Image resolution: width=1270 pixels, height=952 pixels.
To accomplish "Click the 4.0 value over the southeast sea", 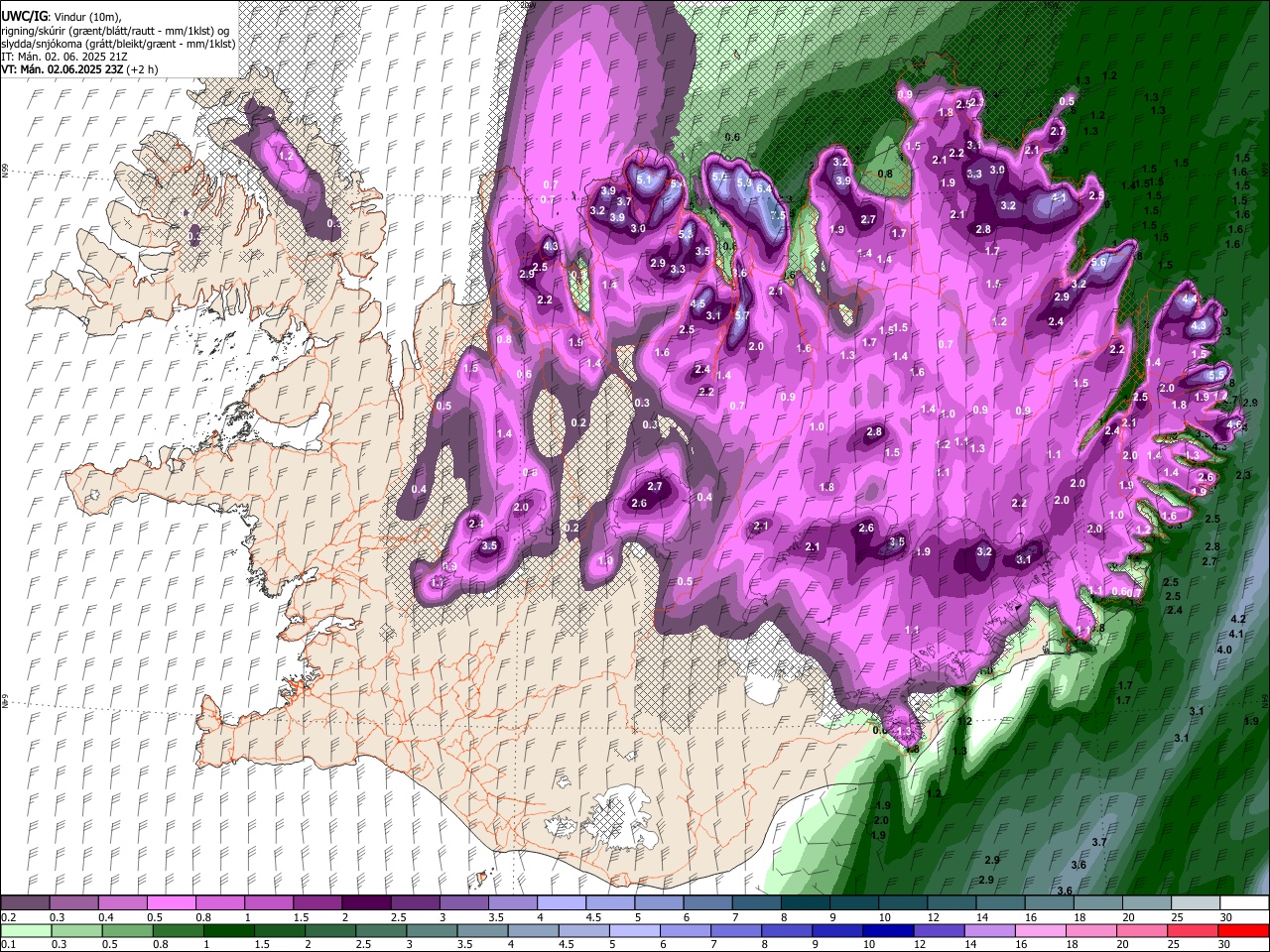I will 1224,650.
